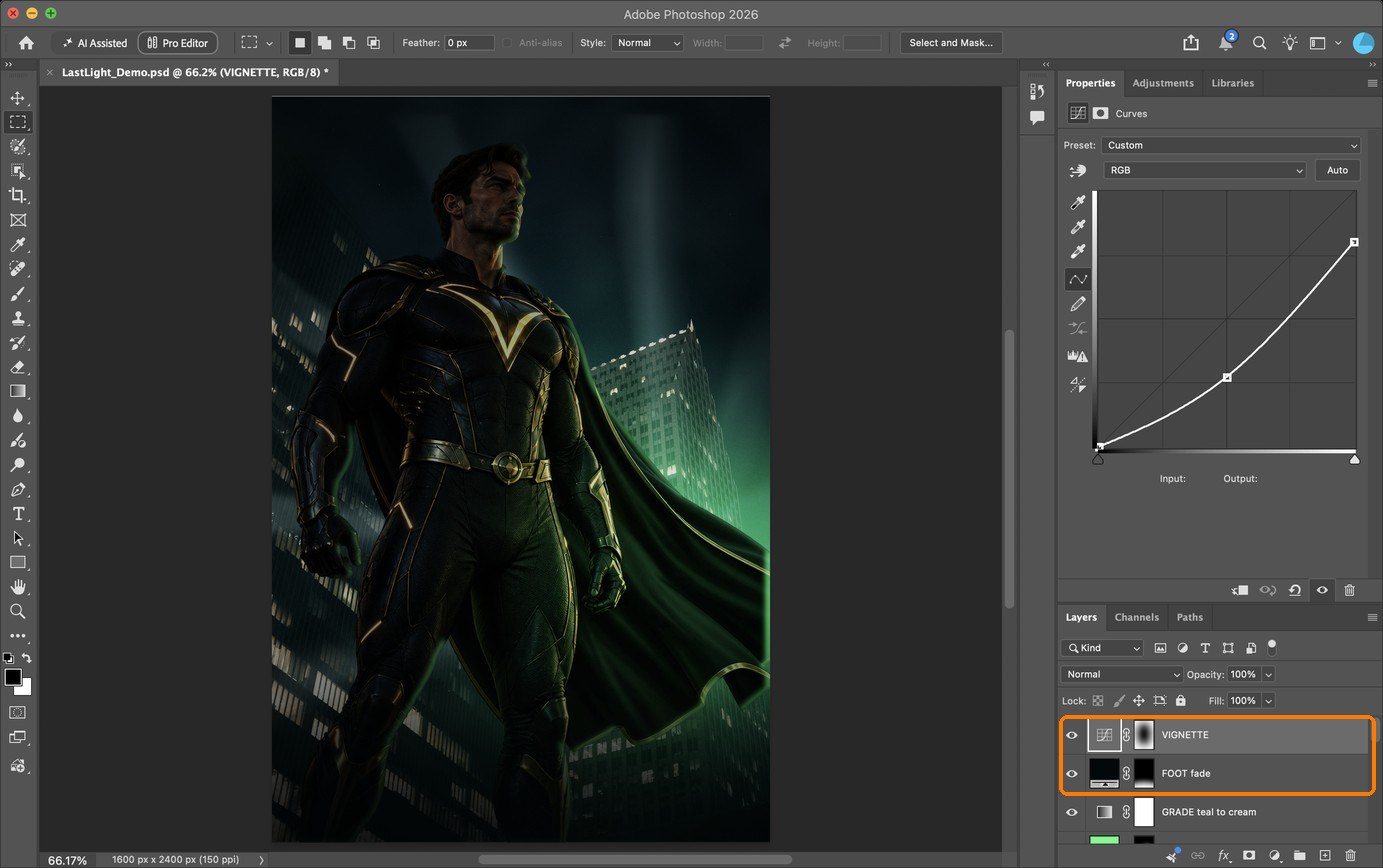Hide the FOOT fade layer

click(1072, 773)
